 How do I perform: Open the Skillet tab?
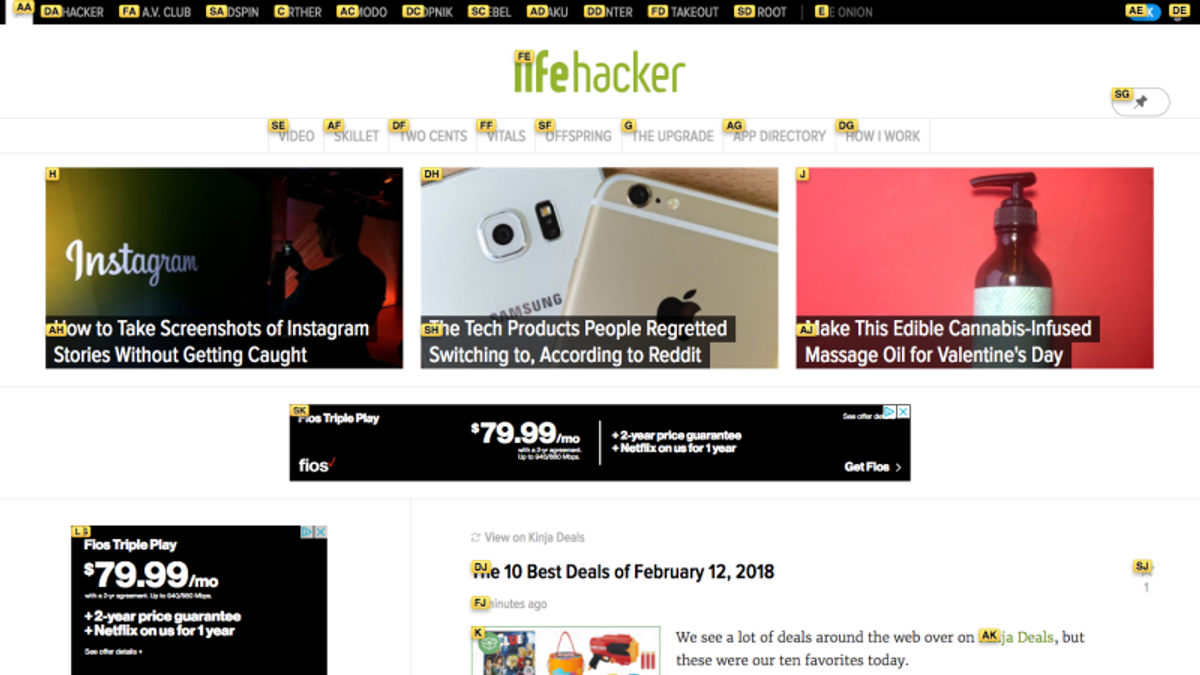coord(356,136)
